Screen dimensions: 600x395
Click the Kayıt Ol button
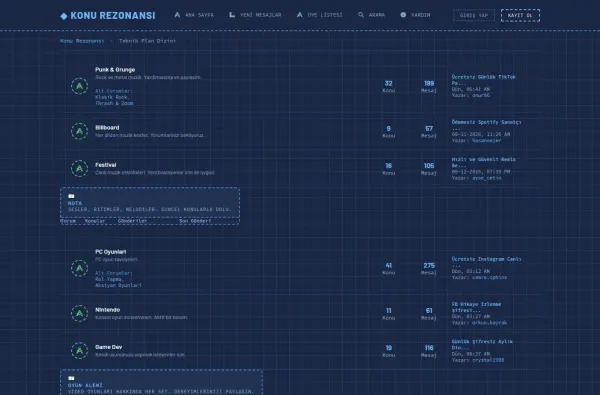coord(520,15)
